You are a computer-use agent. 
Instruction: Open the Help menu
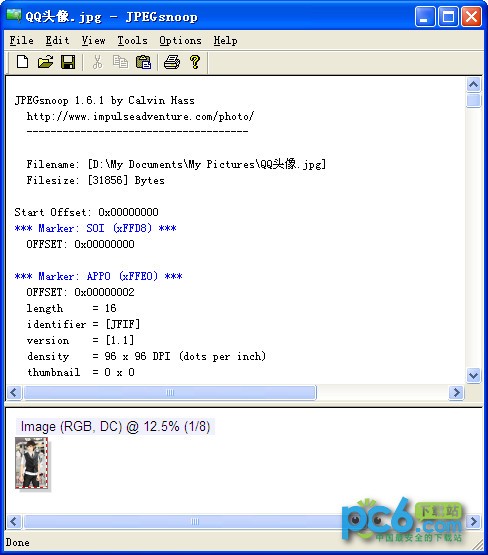click(x=225, y=40)
